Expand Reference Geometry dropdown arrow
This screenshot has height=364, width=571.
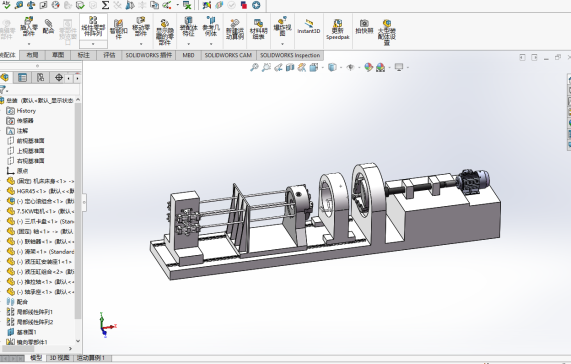pos(211,44)
